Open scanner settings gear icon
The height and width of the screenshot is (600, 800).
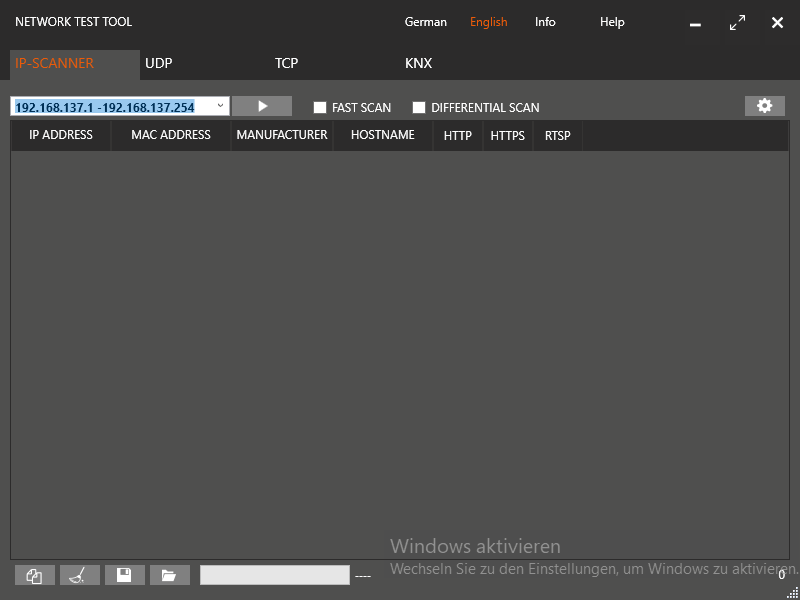[765, 106]
